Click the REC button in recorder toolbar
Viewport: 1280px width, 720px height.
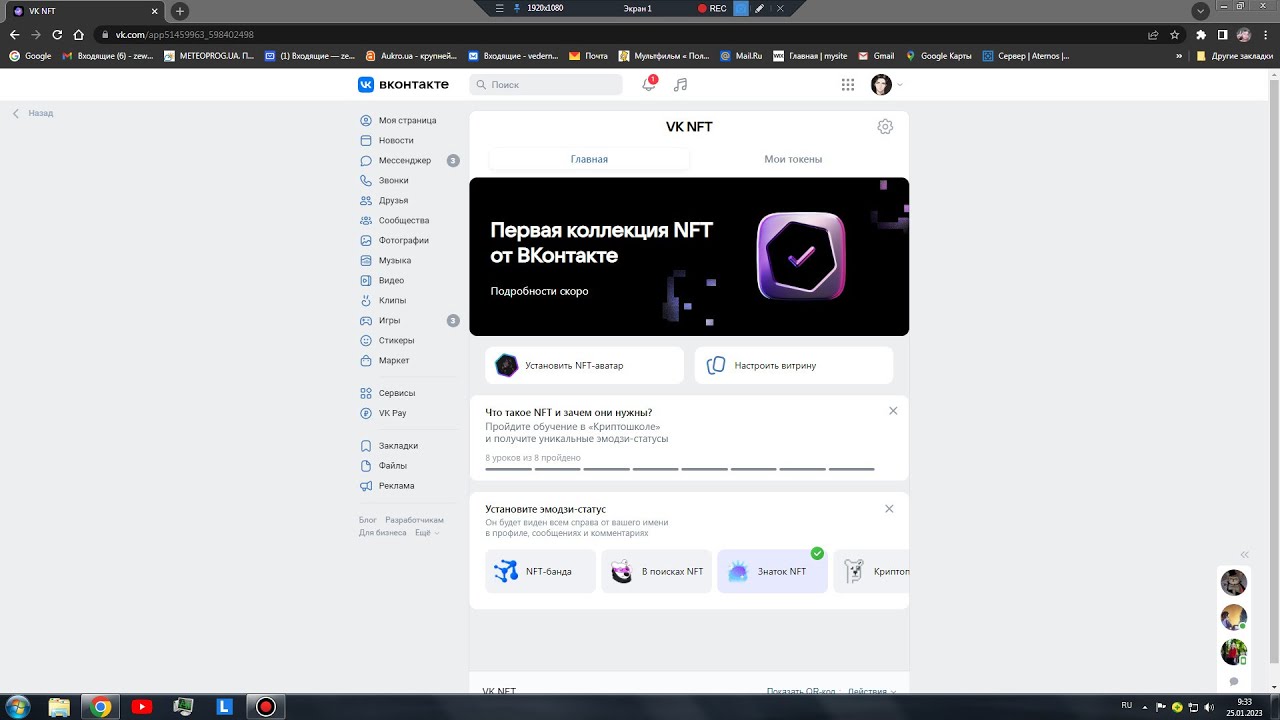pyautogui.click(x=712, y=8)
